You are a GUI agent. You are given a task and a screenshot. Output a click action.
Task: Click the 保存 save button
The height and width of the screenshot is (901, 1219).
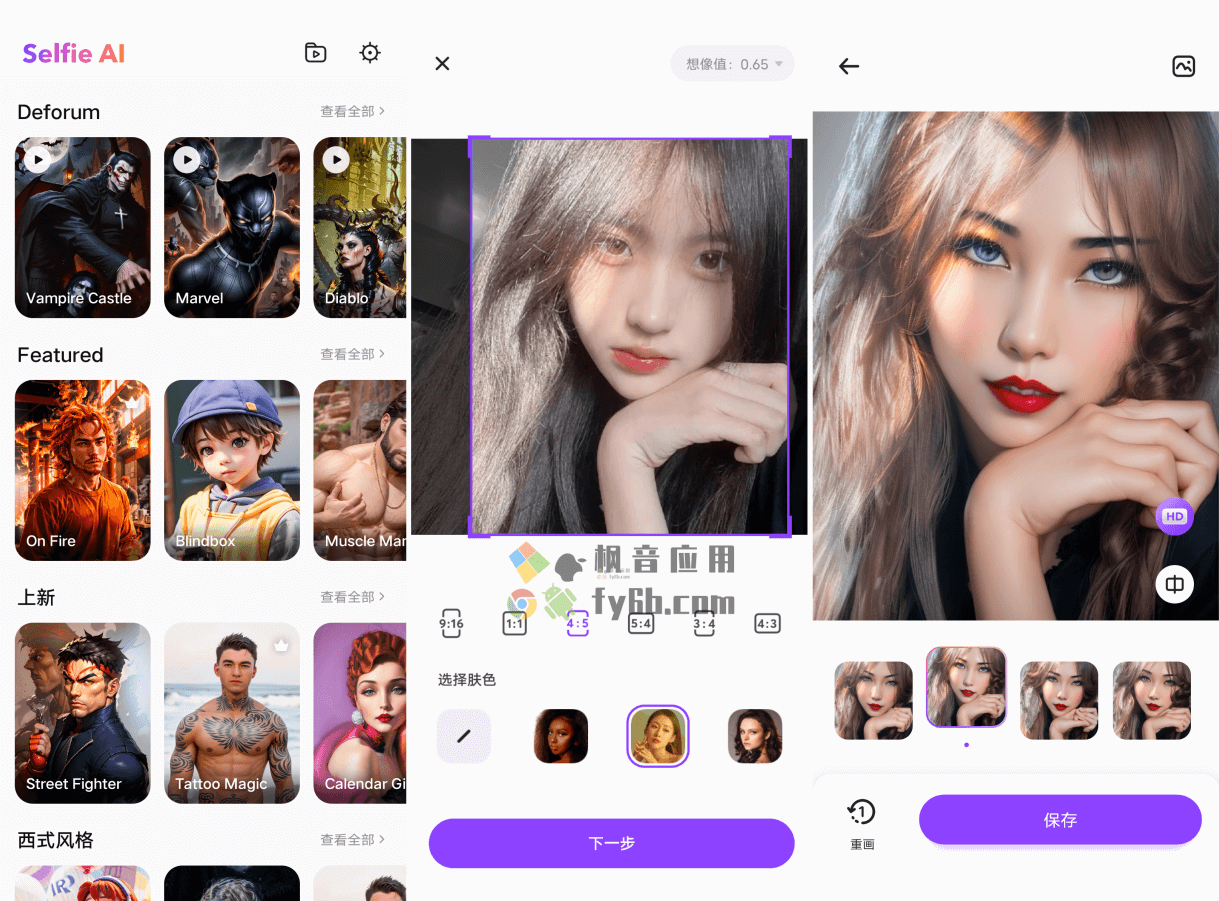1060,820
